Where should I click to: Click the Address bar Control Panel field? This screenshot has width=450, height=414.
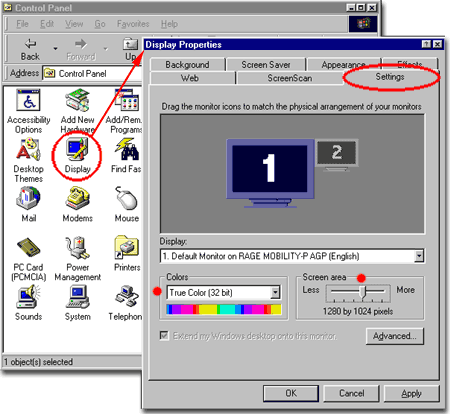click(92, 73)
